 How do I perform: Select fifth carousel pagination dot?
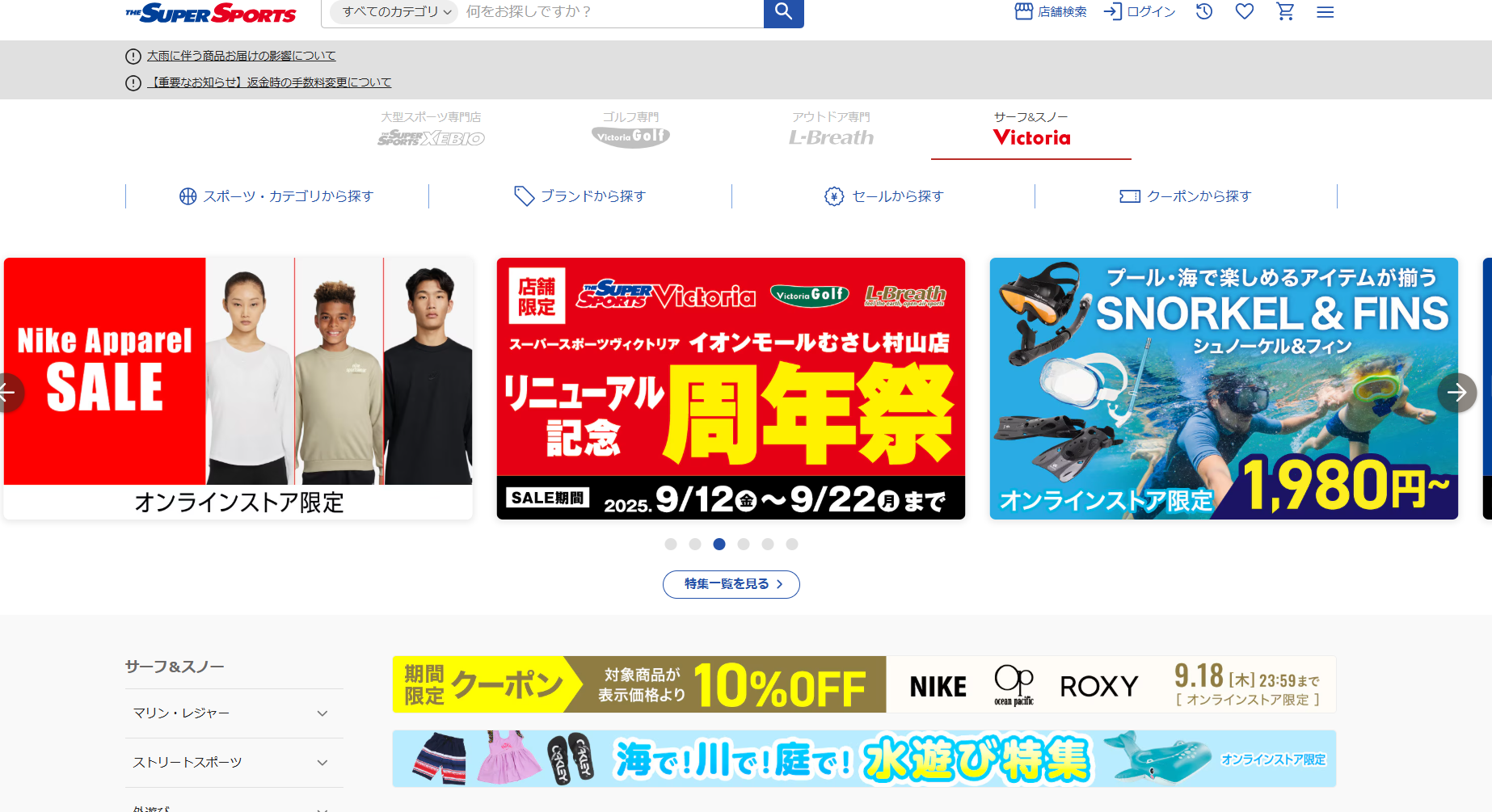click(x=768, y=545)
